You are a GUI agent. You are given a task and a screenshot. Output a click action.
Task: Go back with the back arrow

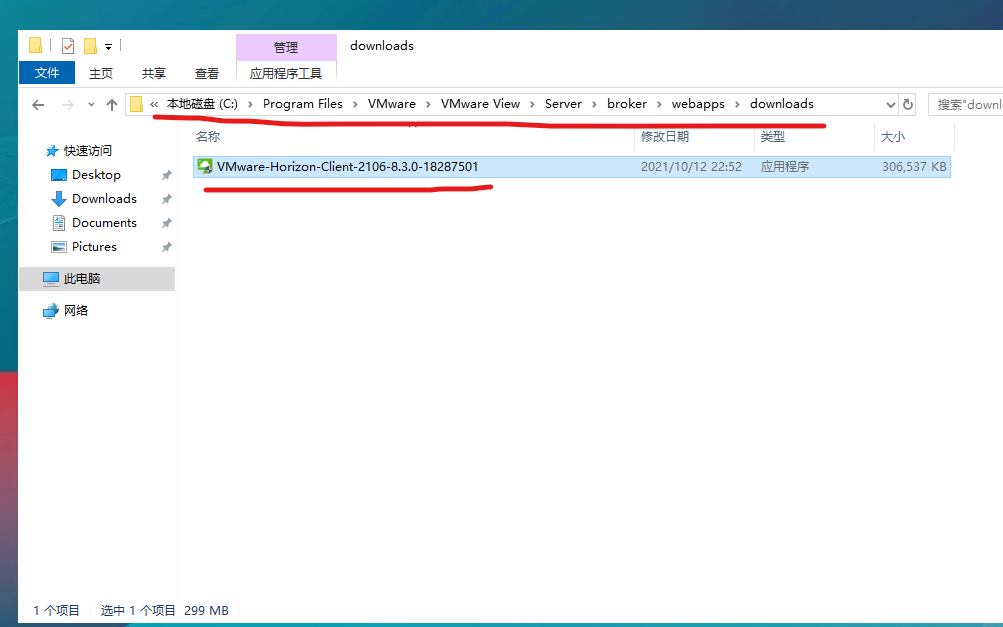tap(38, 105)
